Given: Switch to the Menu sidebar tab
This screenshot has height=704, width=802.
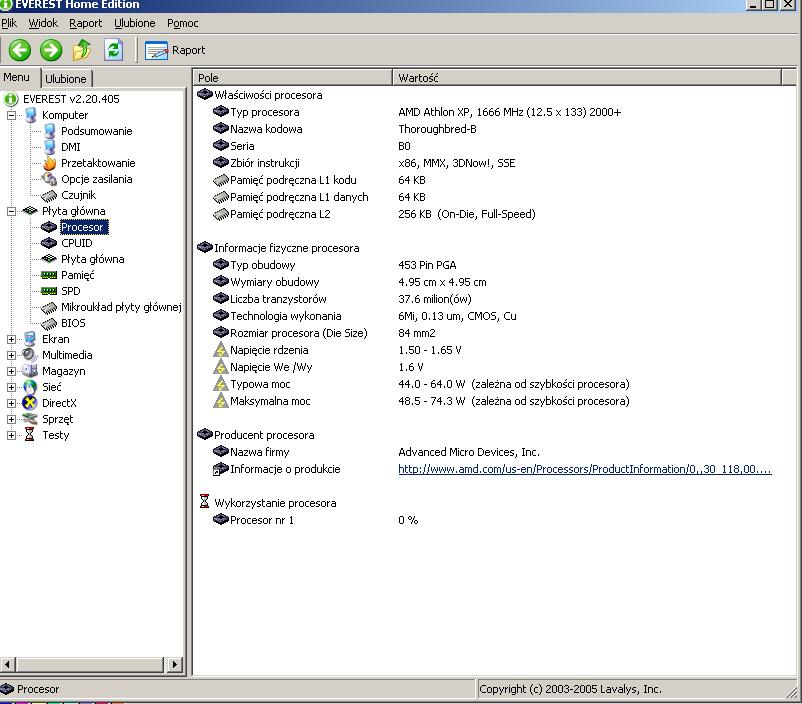Looking at the screenshot, I should (16, 77).
